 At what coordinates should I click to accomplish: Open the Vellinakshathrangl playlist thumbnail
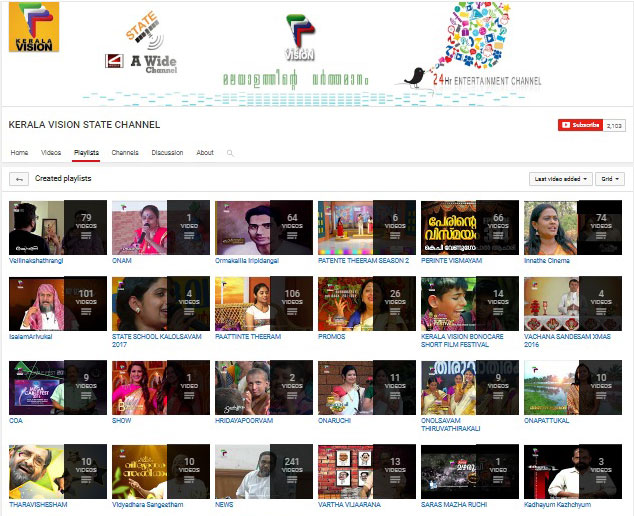click(58, 227)
